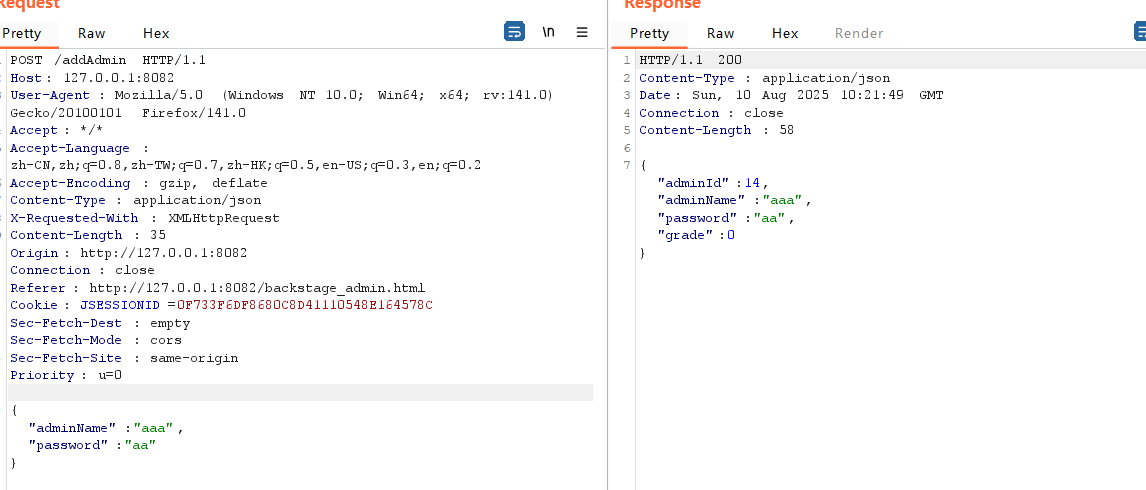Image resolution: width=1146 pixels, height=490 pixels.
Task: Click the partially visible response wrap icon
Action: (1140, 32)
